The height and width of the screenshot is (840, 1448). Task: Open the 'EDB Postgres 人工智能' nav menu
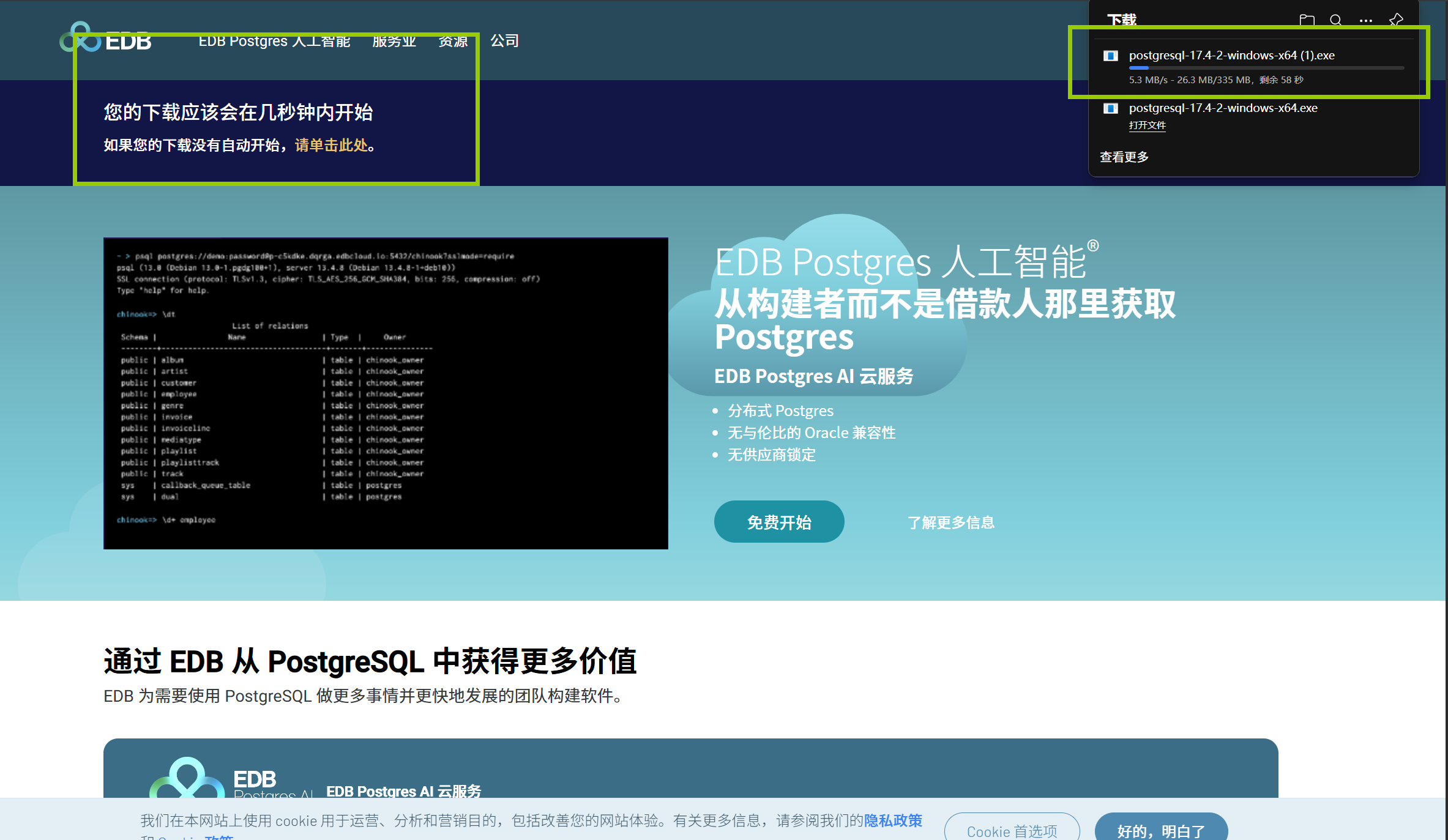pyautogui.click(x=274, y=41)
